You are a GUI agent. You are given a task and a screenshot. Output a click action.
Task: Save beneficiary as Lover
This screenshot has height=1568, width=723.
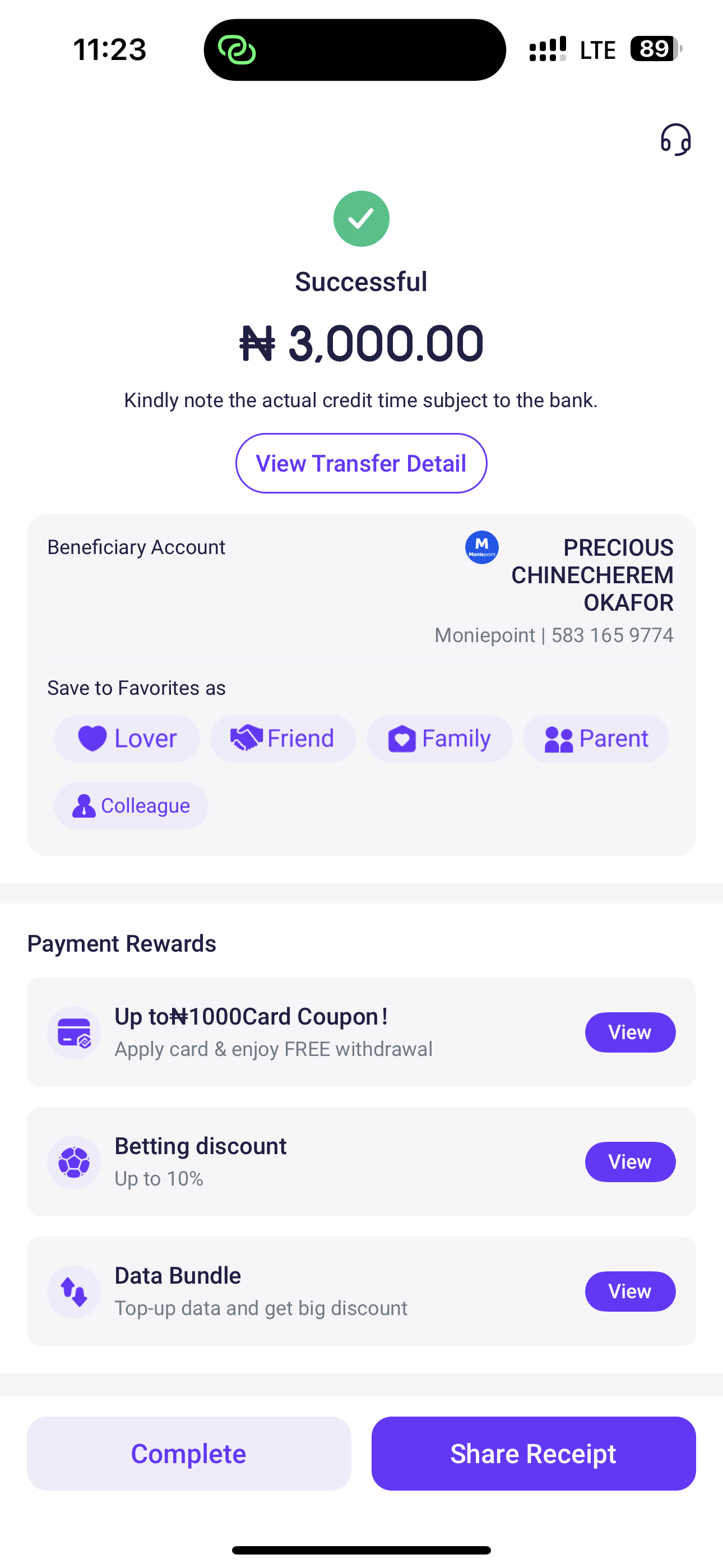[127, 739]
